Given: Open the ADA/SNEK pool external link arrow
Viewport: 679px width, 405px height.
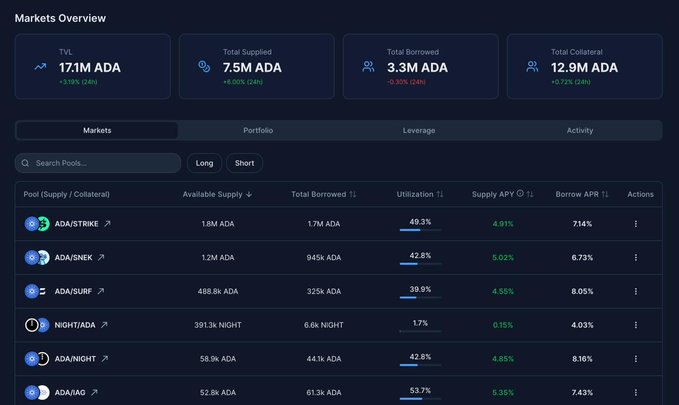Looking at the screenshot, I should (x=101, y=257).
